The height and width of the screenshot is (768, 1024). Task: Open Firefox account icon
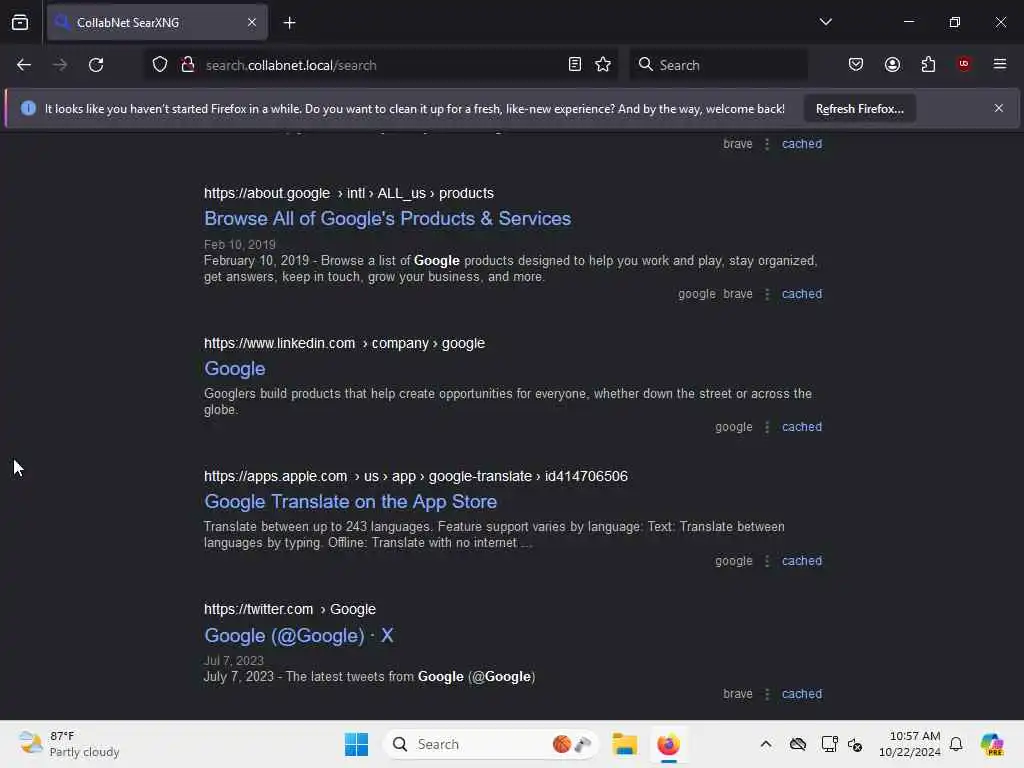click(893, 65)
